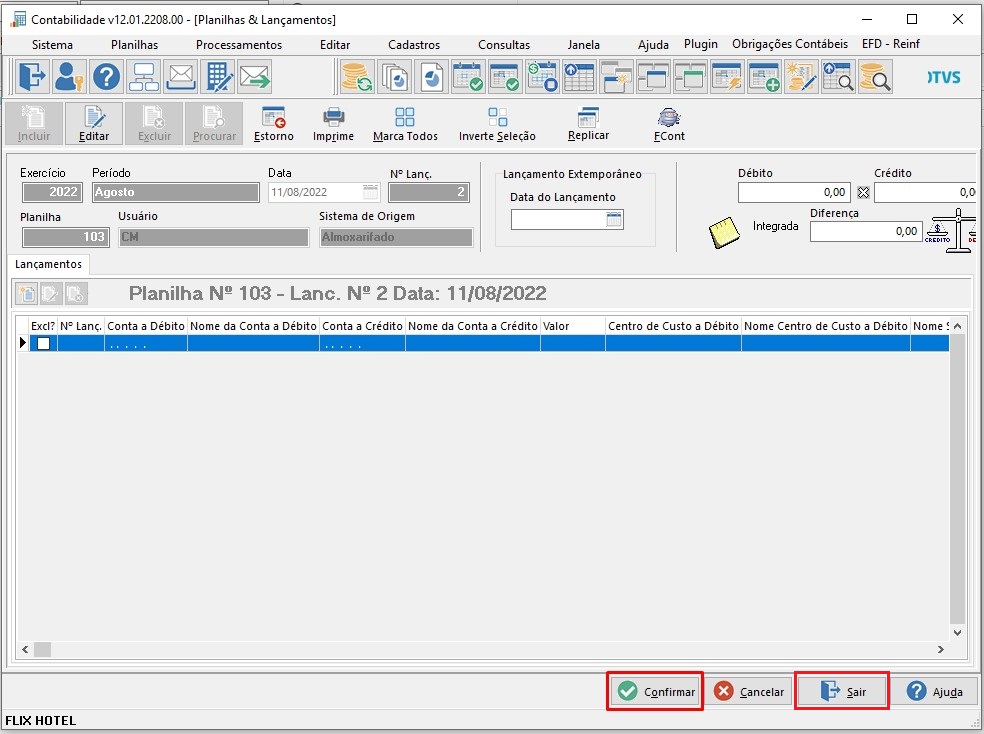Open the user with key icon

(69, 77)
